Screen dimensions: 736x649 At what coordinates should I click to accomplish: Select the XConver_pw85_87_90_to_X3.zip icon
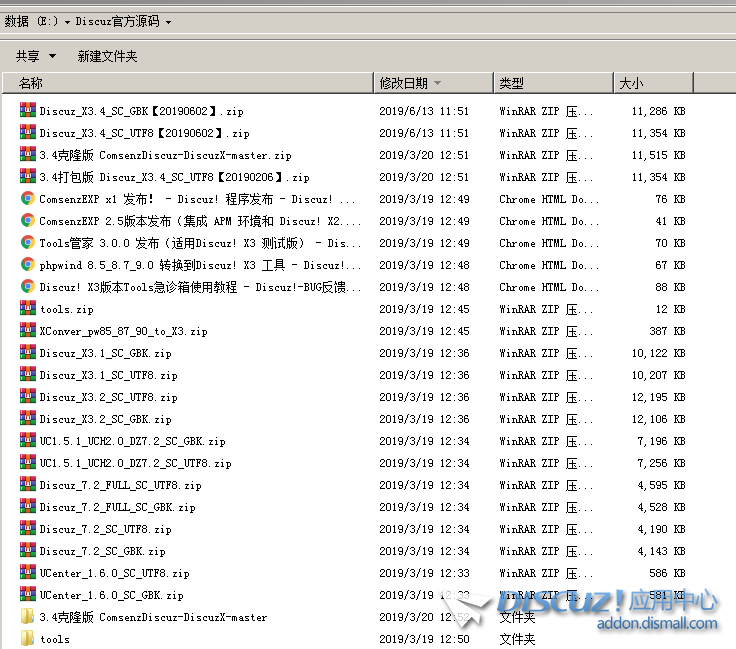click(x=28, y=330)
